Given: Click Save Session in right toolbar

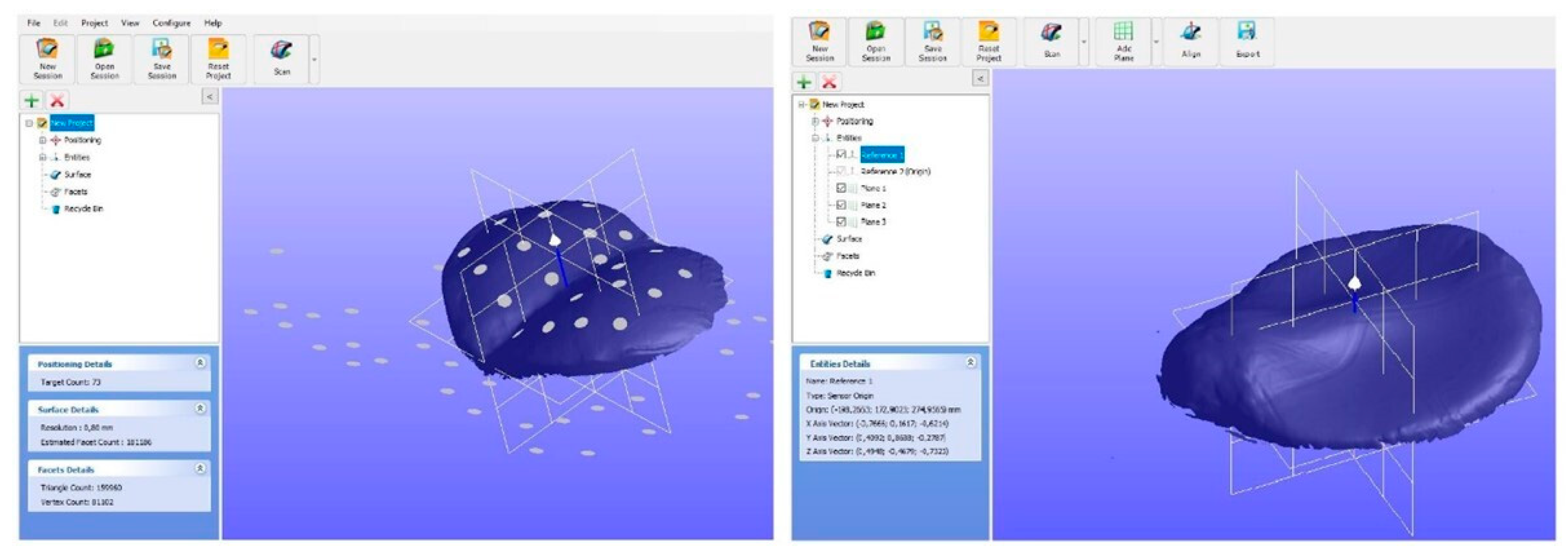Looking at the screenshot, I should click(x=933, y=41).
